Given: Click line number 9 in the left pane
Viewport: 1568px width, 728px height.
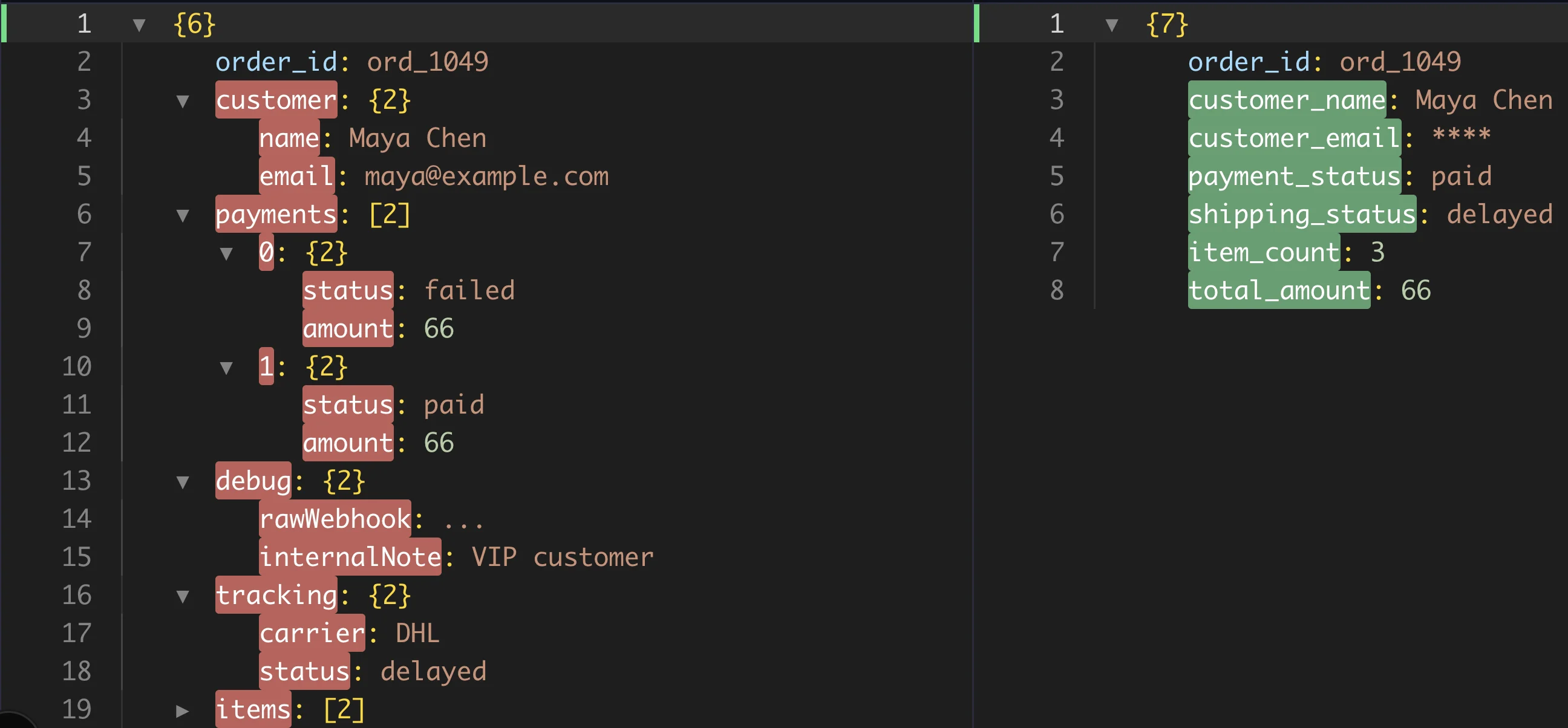Looking at the screenshot, I should pos(84,328).
